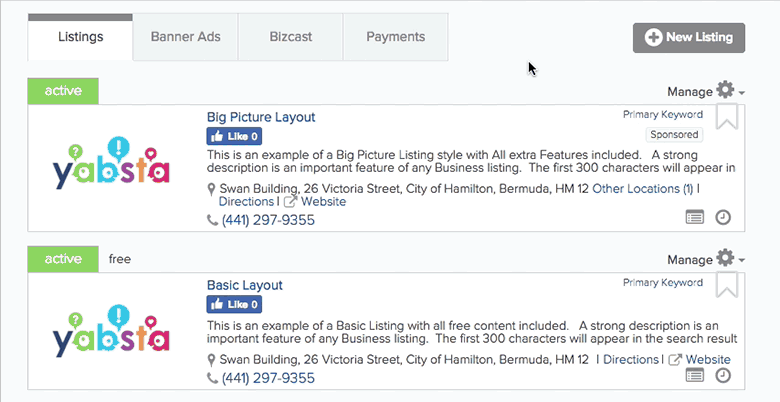Open the Bizcast tab
This screenshot has height=402, width=780.
pyautogui.click(x=291, y=37)
